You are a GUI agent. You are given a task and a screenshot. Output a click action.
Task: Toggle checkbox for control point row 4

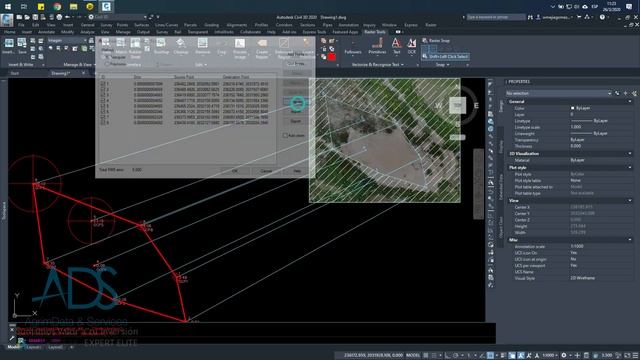pos(103,100)
